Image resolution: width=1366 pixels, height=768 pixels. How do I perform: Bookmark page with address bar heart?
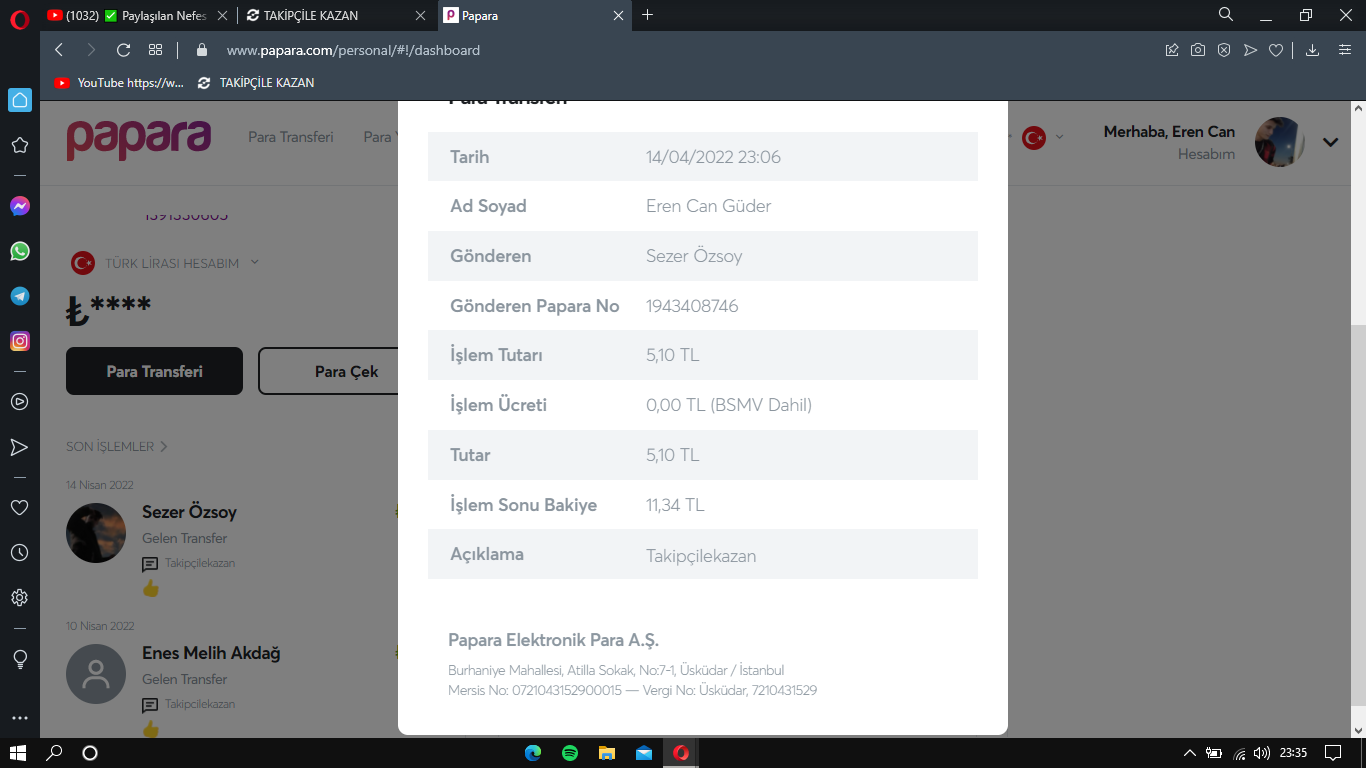pos(1276,50)
